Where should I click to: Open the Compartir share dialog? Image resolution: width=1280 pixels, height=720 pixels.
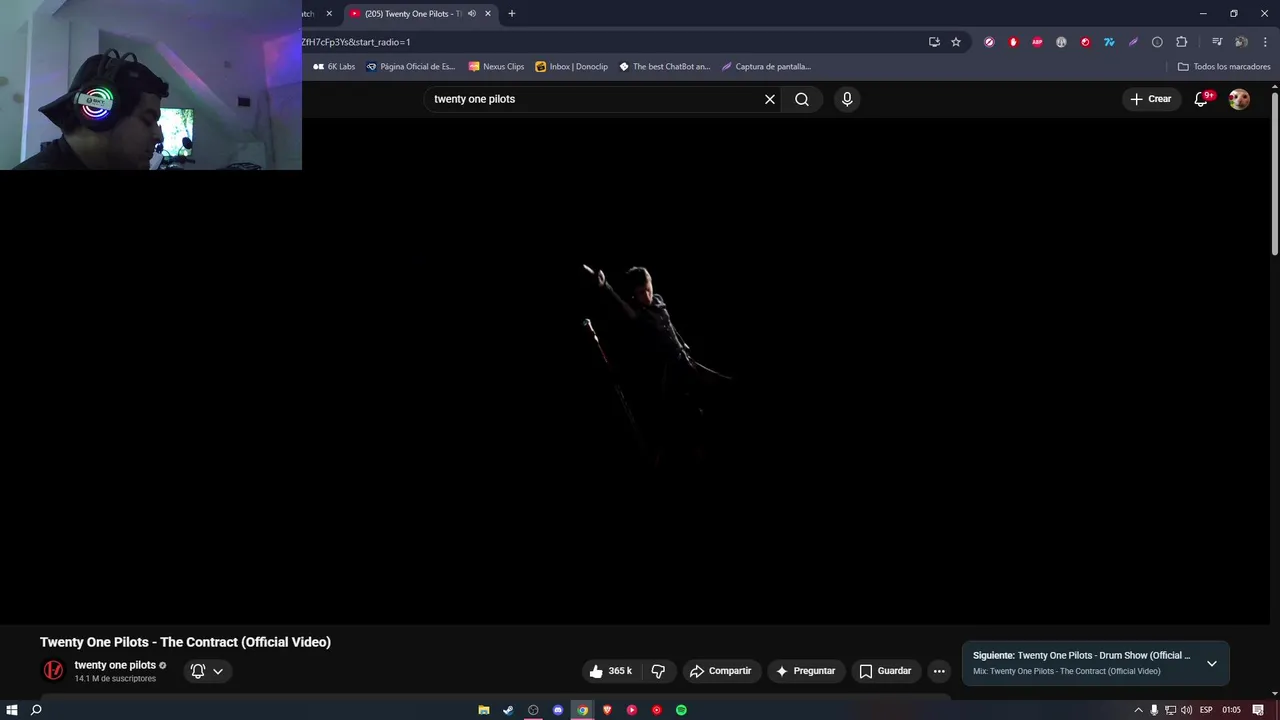(721, 671)
